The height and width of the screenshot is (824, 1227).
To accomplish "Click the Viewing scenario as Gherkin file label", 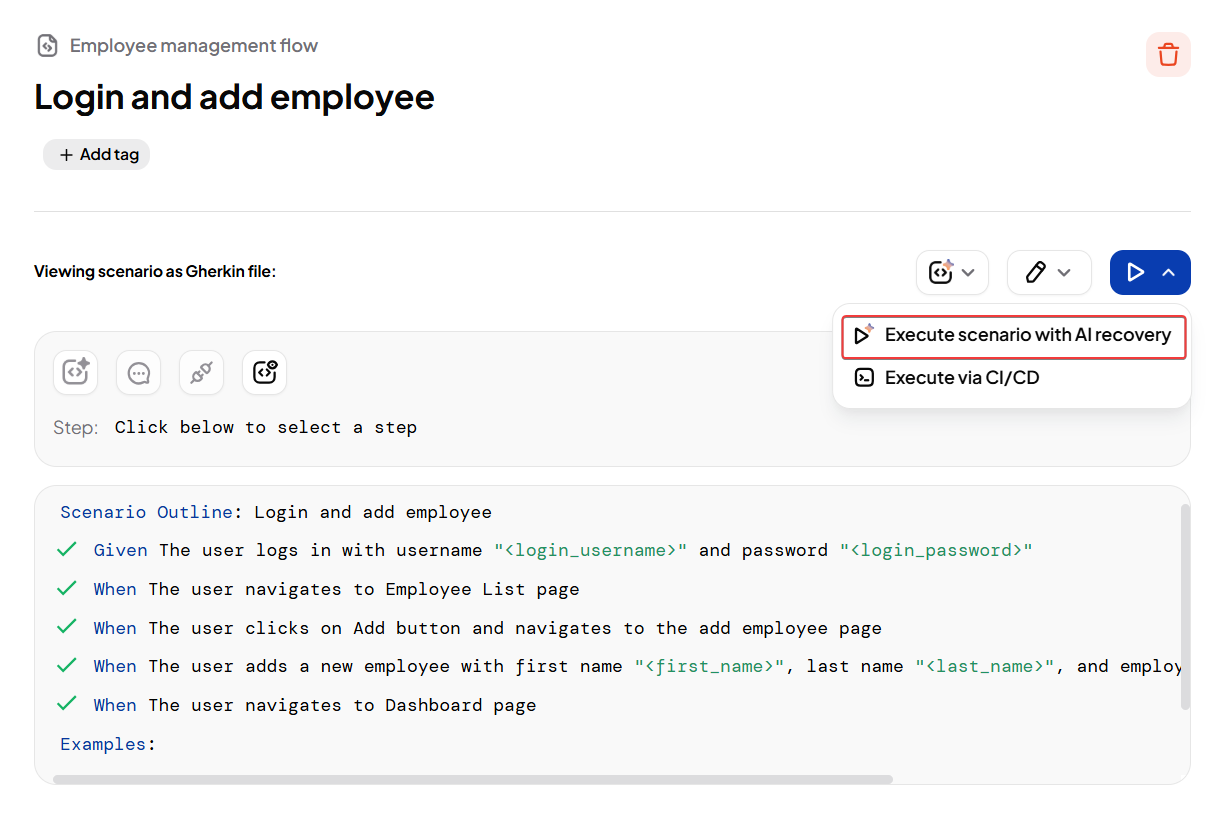I will pos(155,272).
